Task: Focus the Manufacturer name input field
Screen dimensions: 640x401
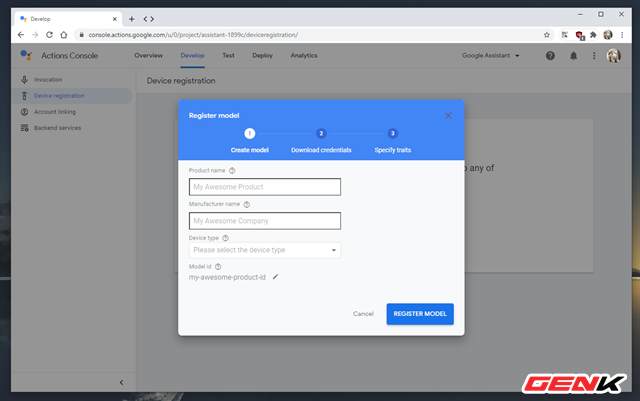Action: [x=264, y=221]
